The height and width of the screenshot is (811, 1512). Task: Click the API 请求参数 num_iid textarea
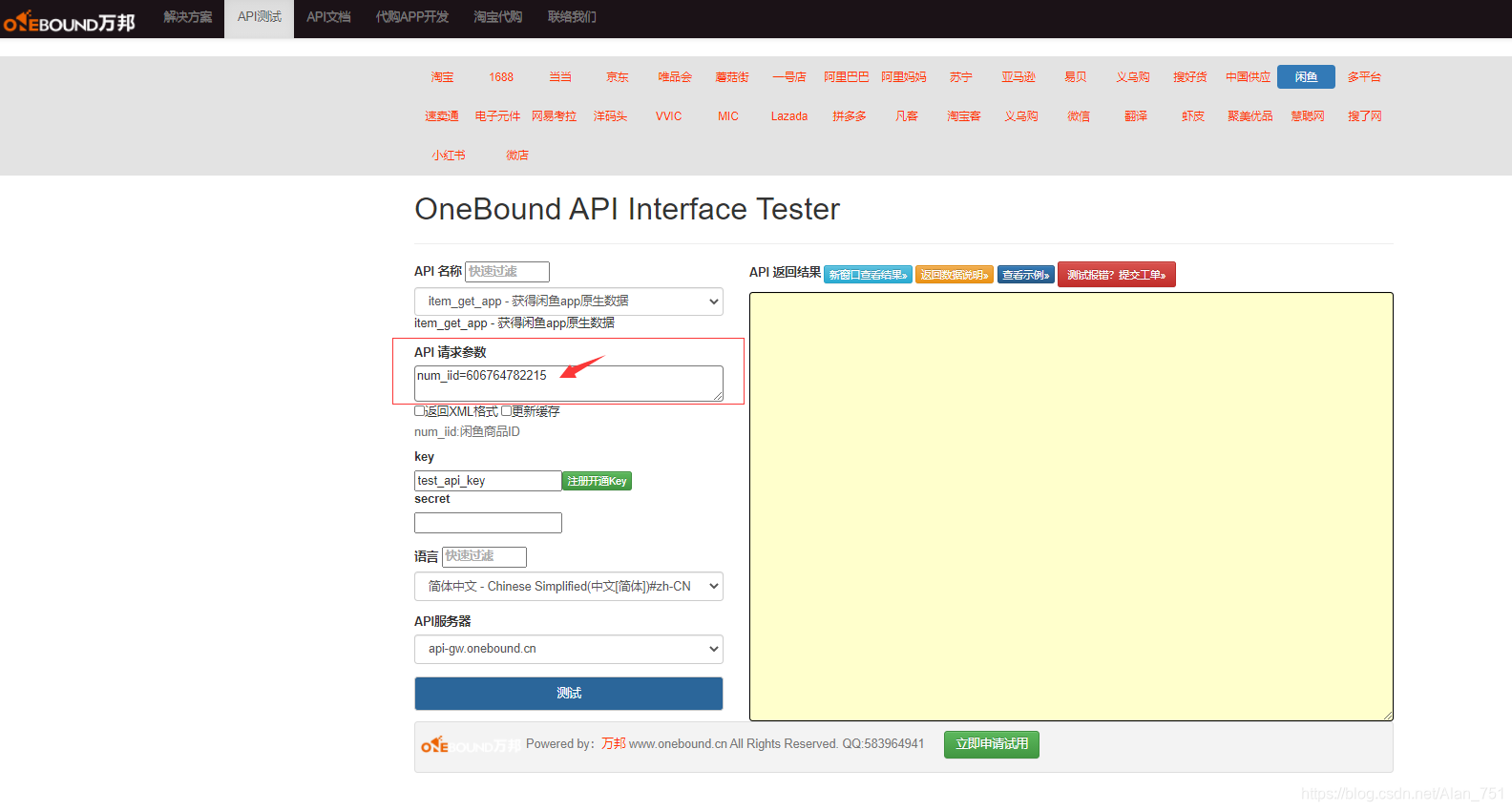coord(569,384)
